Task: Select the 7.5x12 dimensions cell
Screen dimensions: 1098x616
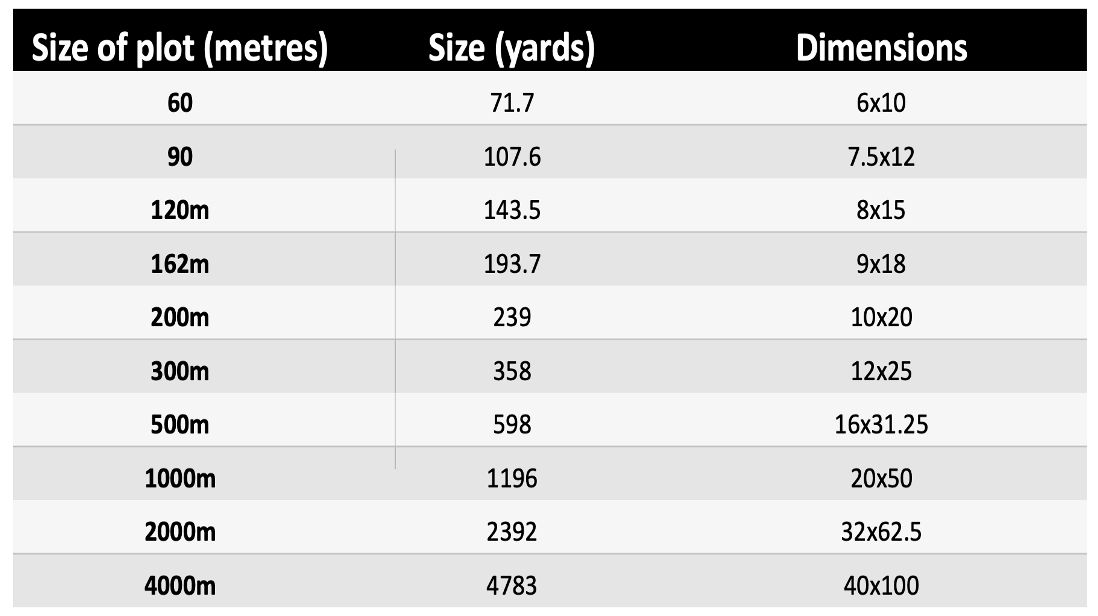Action: pos(881,157)
